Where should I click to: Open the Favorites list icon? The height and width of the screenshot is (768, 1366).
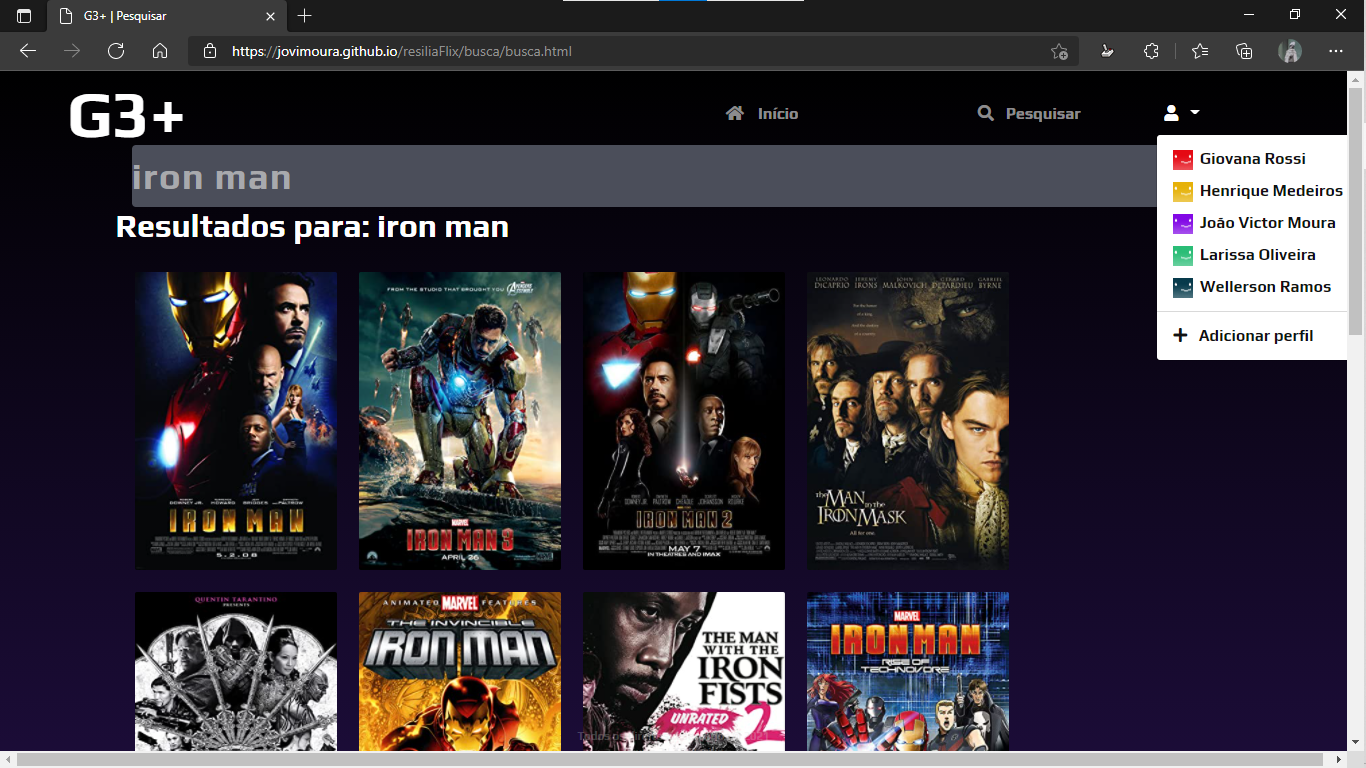coord(1200,51)
